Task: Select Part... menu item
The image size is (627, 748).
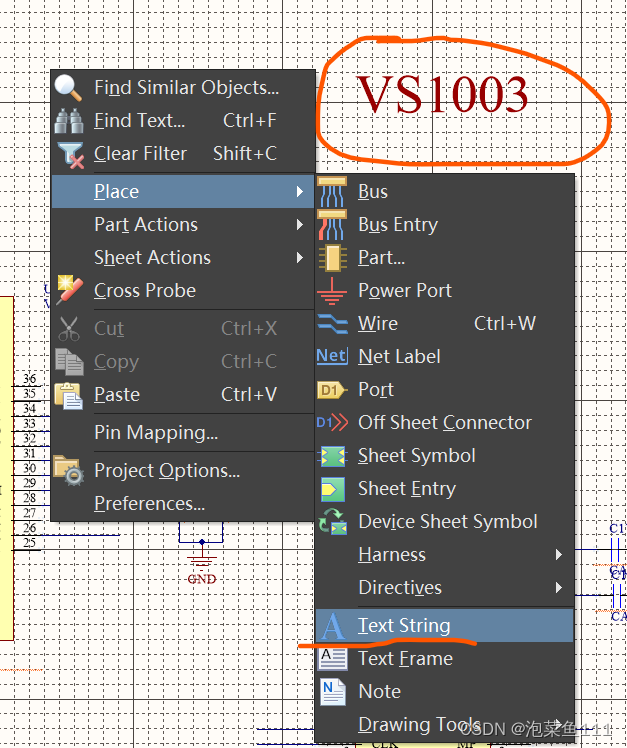Action: (444, 258)
